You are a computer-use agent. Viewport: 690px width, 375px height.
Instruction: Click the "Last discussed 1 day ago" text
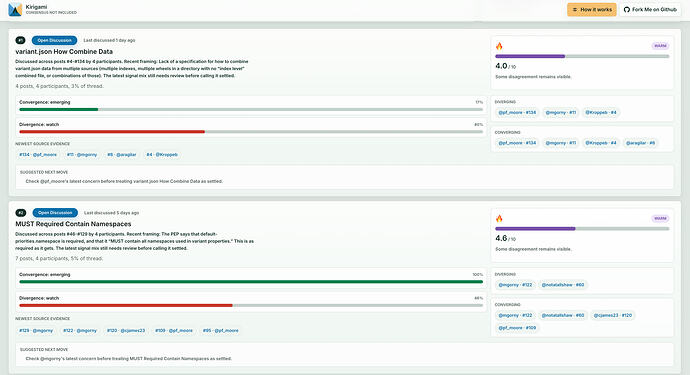[109, 40]
